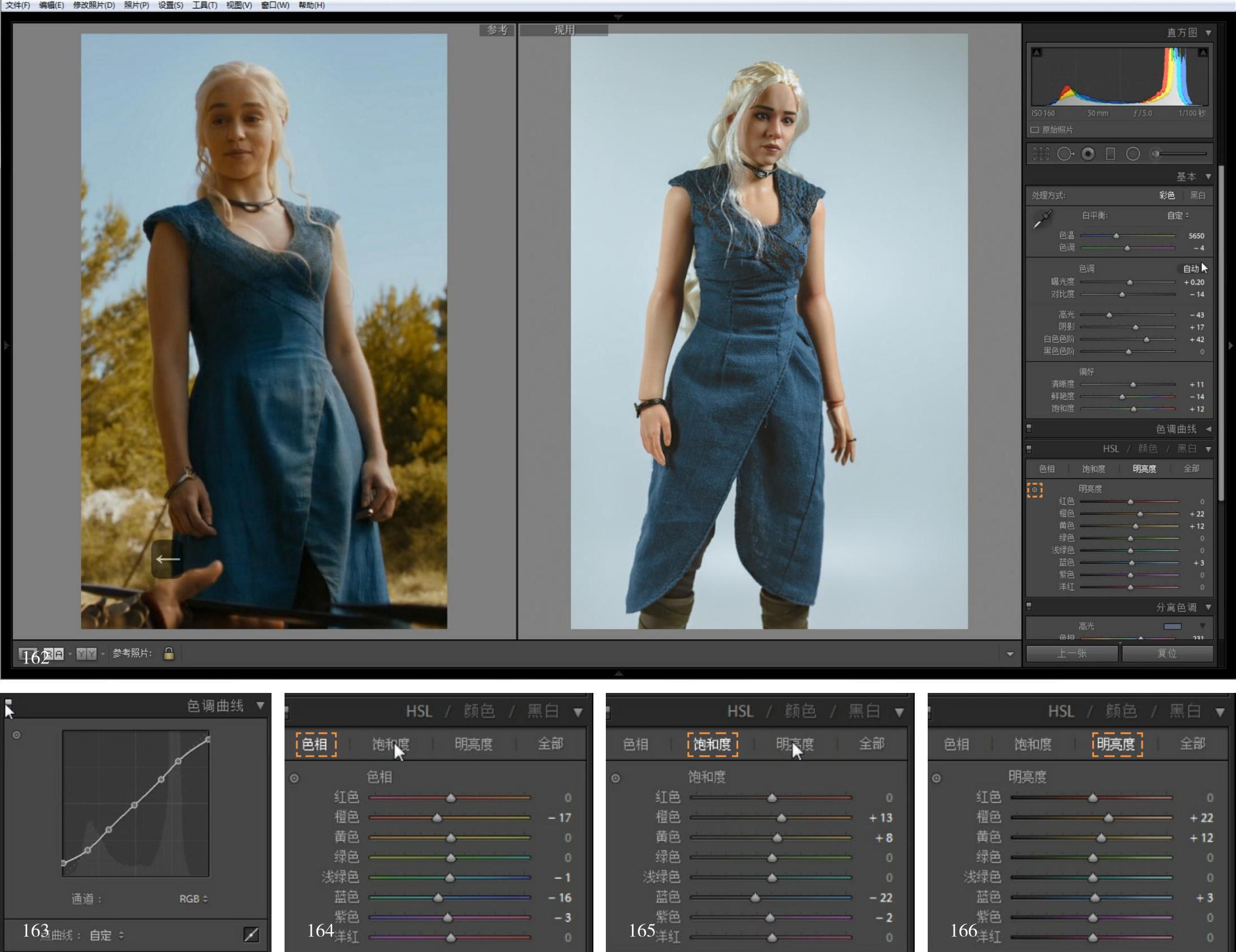1236x952 pixels.
Task: Expand the sidebar 色调曲线 panel triangle
Action: (1208, 429)
